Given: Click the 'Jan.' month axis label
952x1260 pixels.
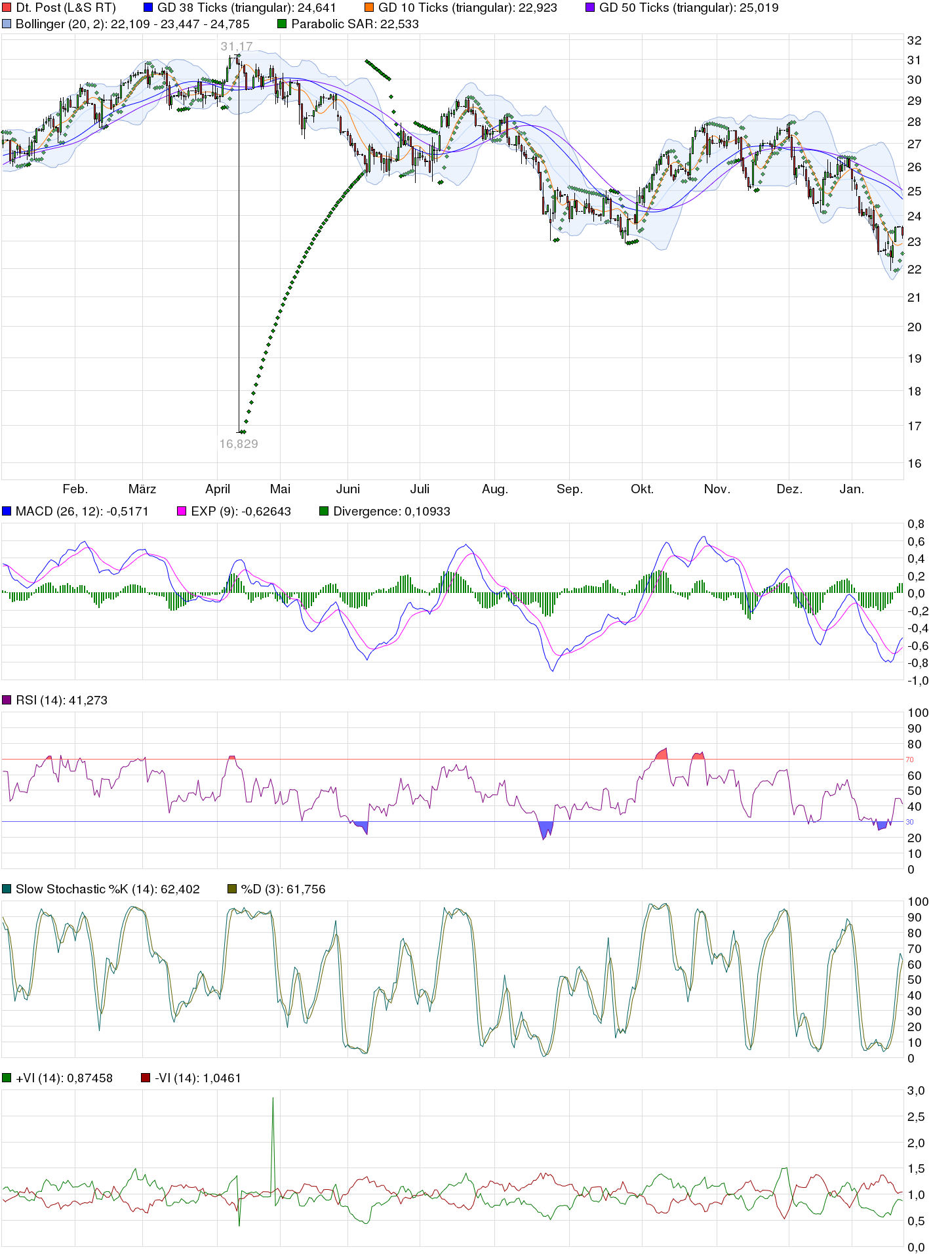Looking at the screenshot, I should pos(852,489).
